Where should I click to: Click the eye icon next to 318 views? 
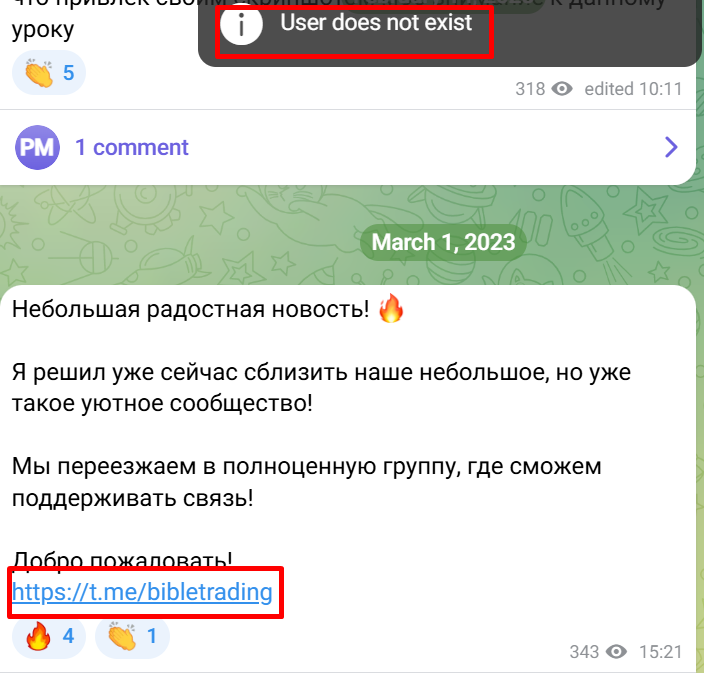(562, 89)
